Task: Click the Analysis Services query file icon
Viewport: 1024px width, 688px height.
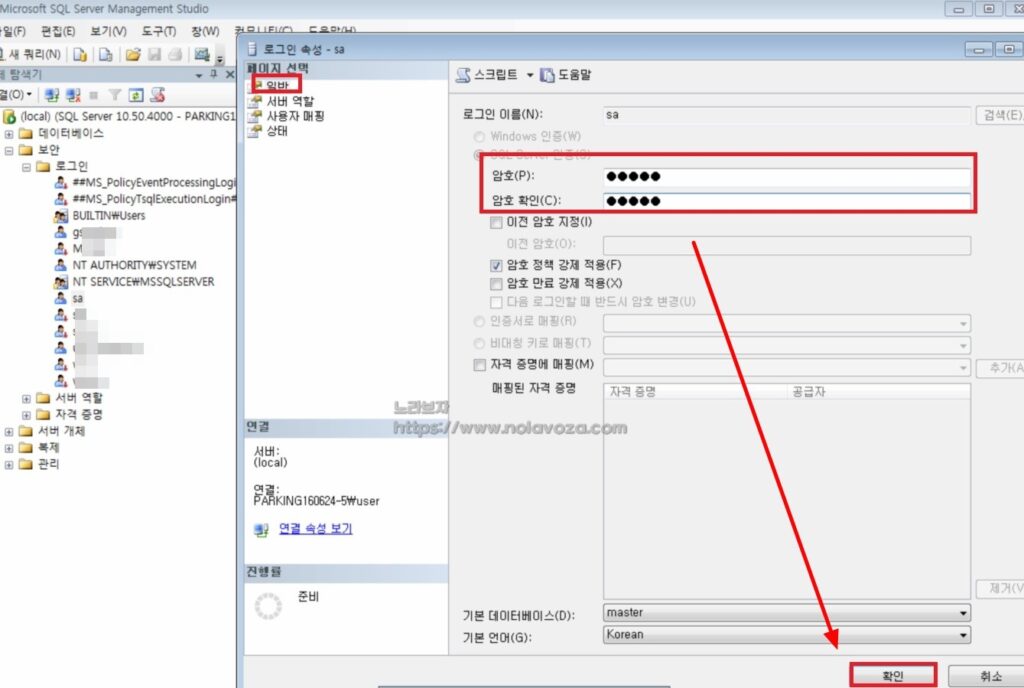Action: click(105, 54)
